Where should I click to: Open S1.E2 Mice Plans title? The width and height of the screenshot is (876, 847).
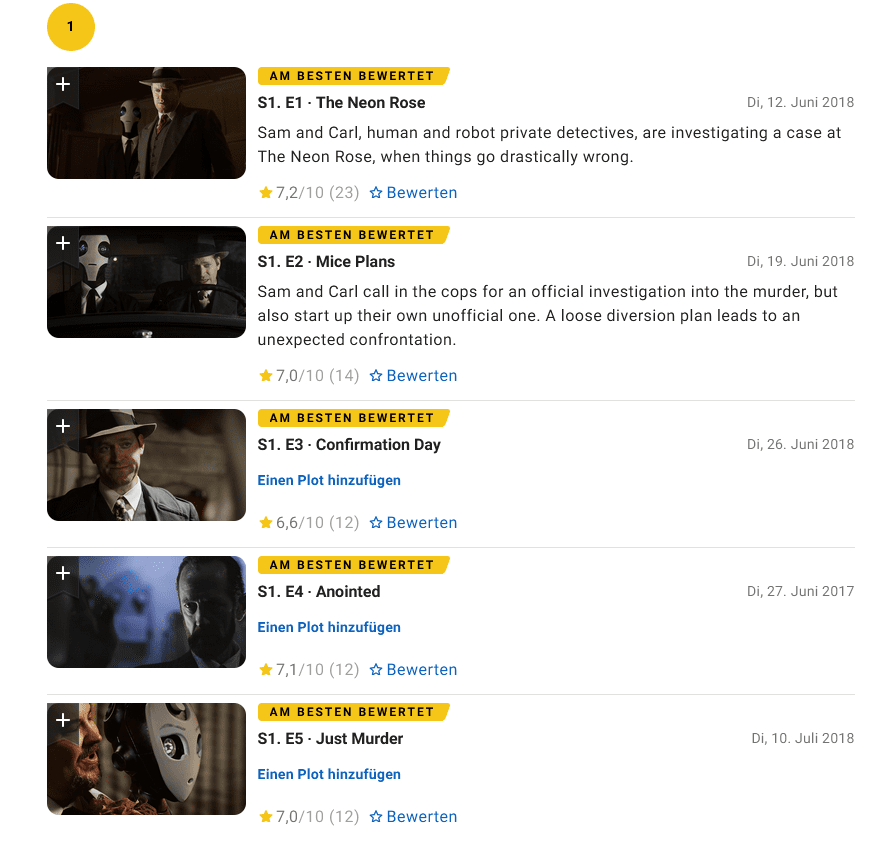[x=326, y=262]
